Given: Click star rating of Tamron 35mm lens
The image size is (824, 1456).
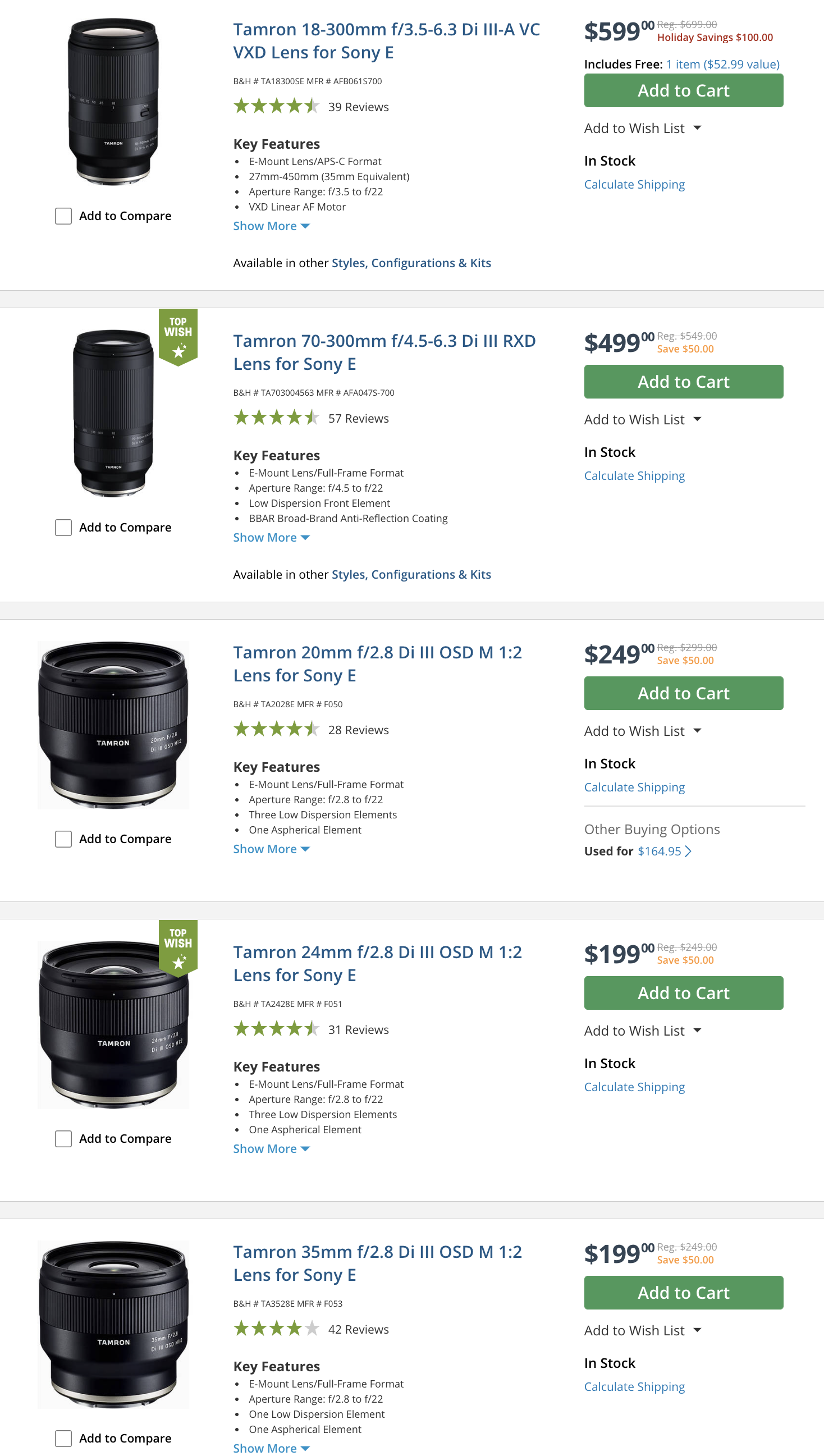Looking at the screenshot, I should click(x=276, y=1328).
